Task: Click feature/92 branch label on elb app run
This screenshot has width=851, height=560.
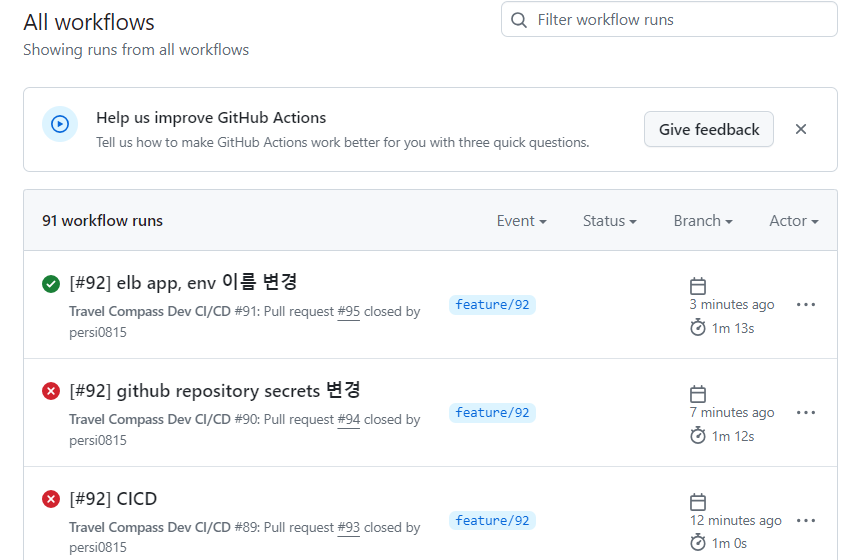Action: [492, 304]
